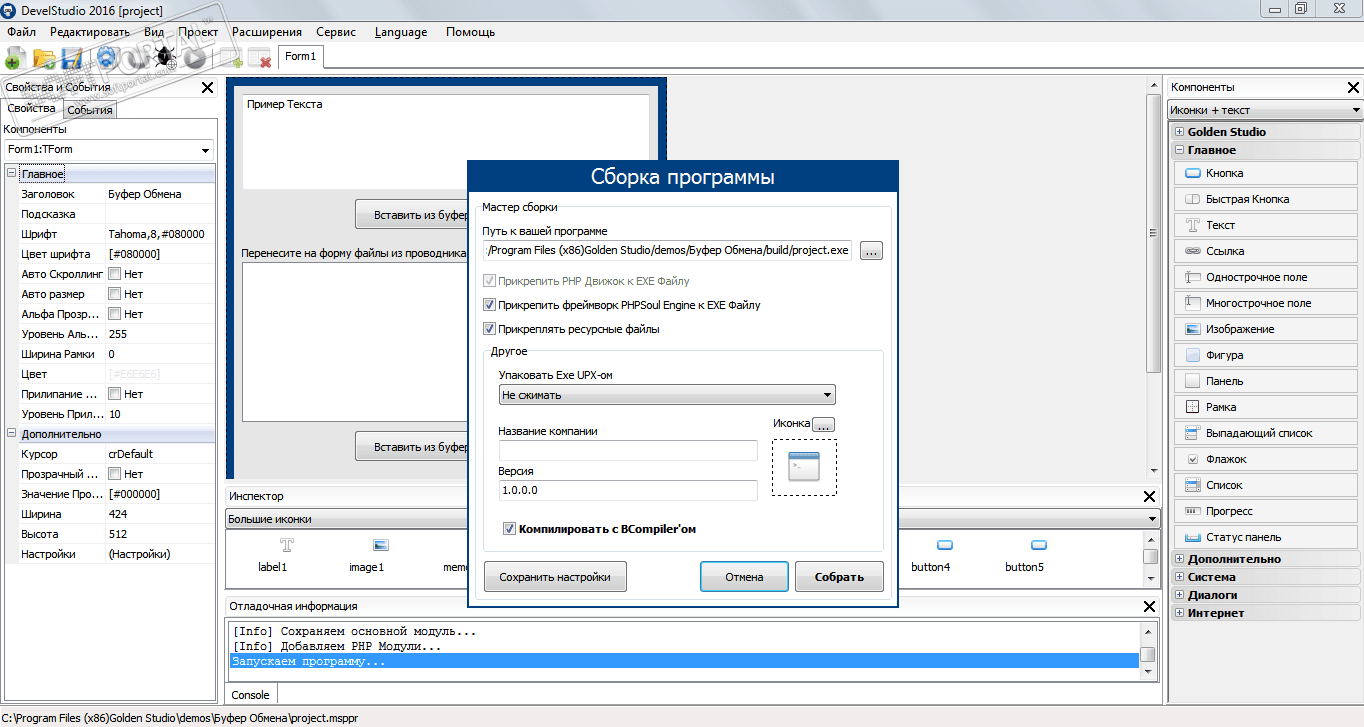Pick the Статус панель component
Screen dimensions: 1364x727
[1266, 537]
